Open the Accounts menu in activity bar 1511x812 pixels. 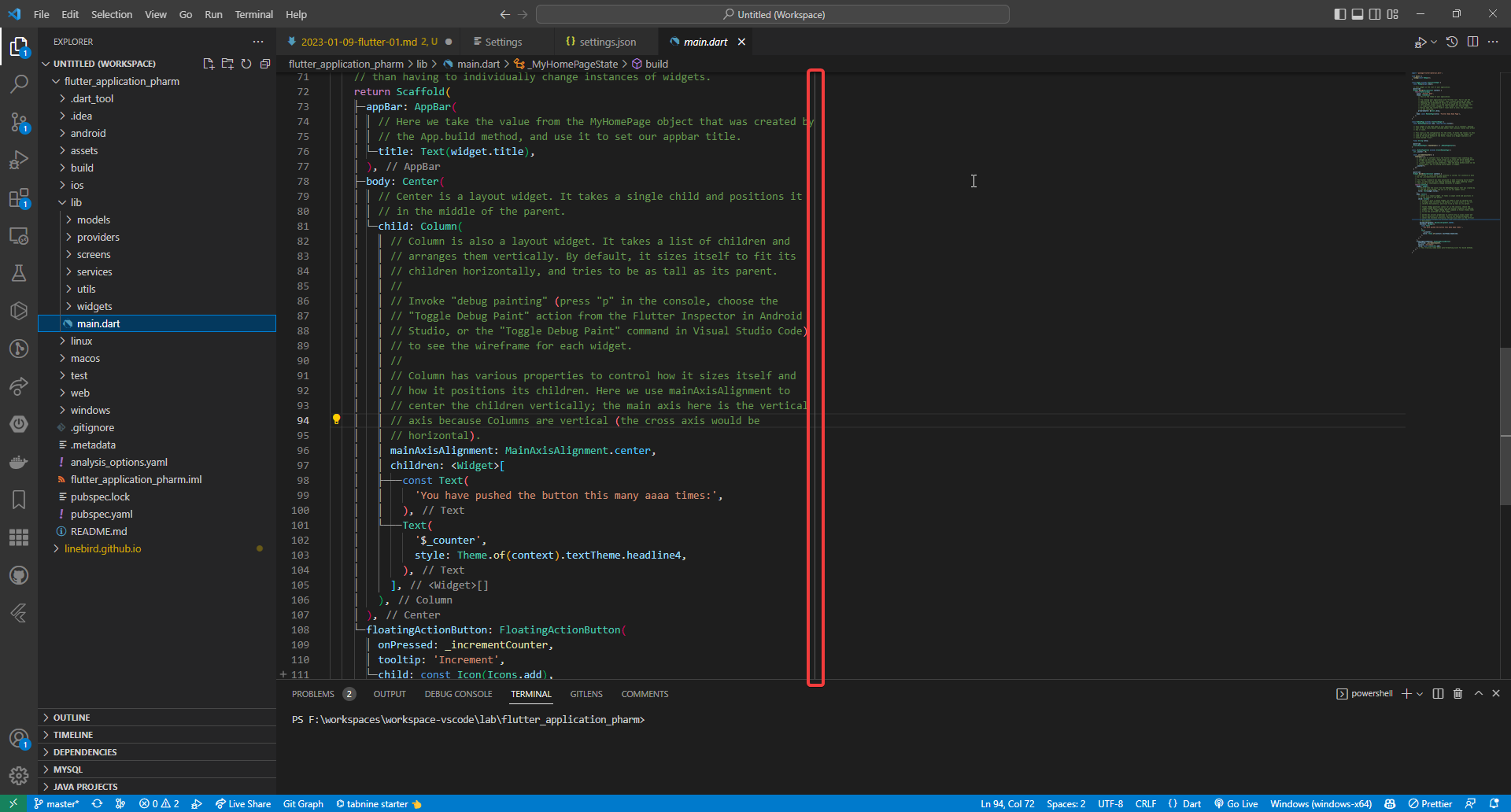pos(19,738)
